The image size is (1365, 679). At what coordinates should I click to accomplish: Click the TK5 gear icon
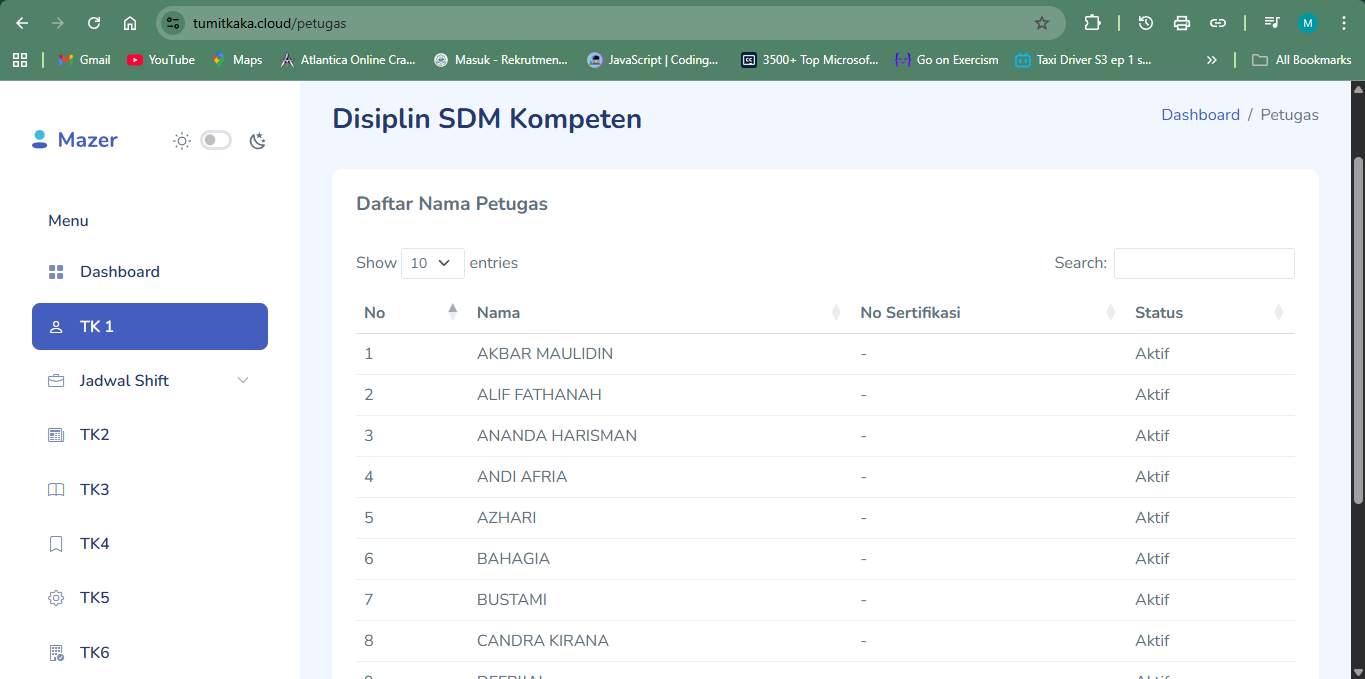pyautogui.click(x=56, y=598)
